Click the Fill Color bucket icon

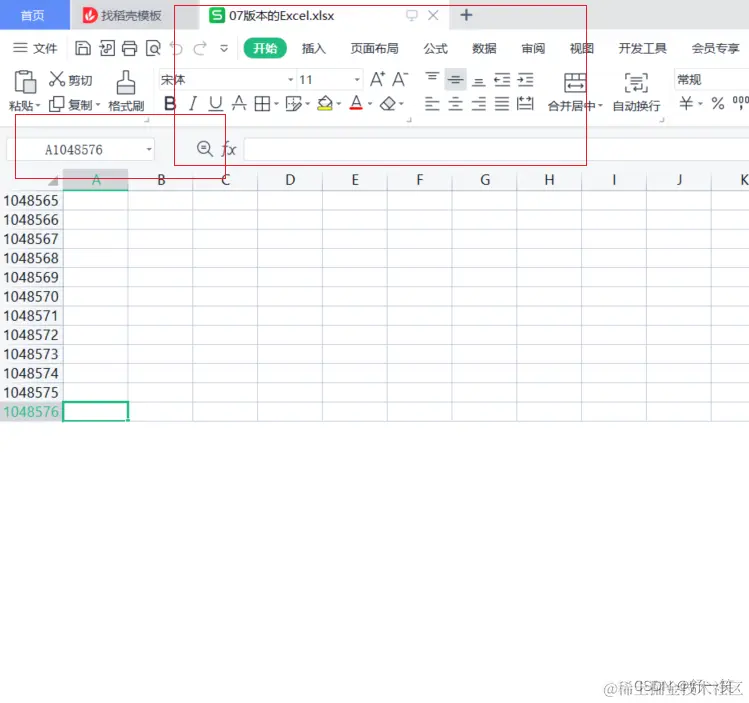[x=325, y=103]
